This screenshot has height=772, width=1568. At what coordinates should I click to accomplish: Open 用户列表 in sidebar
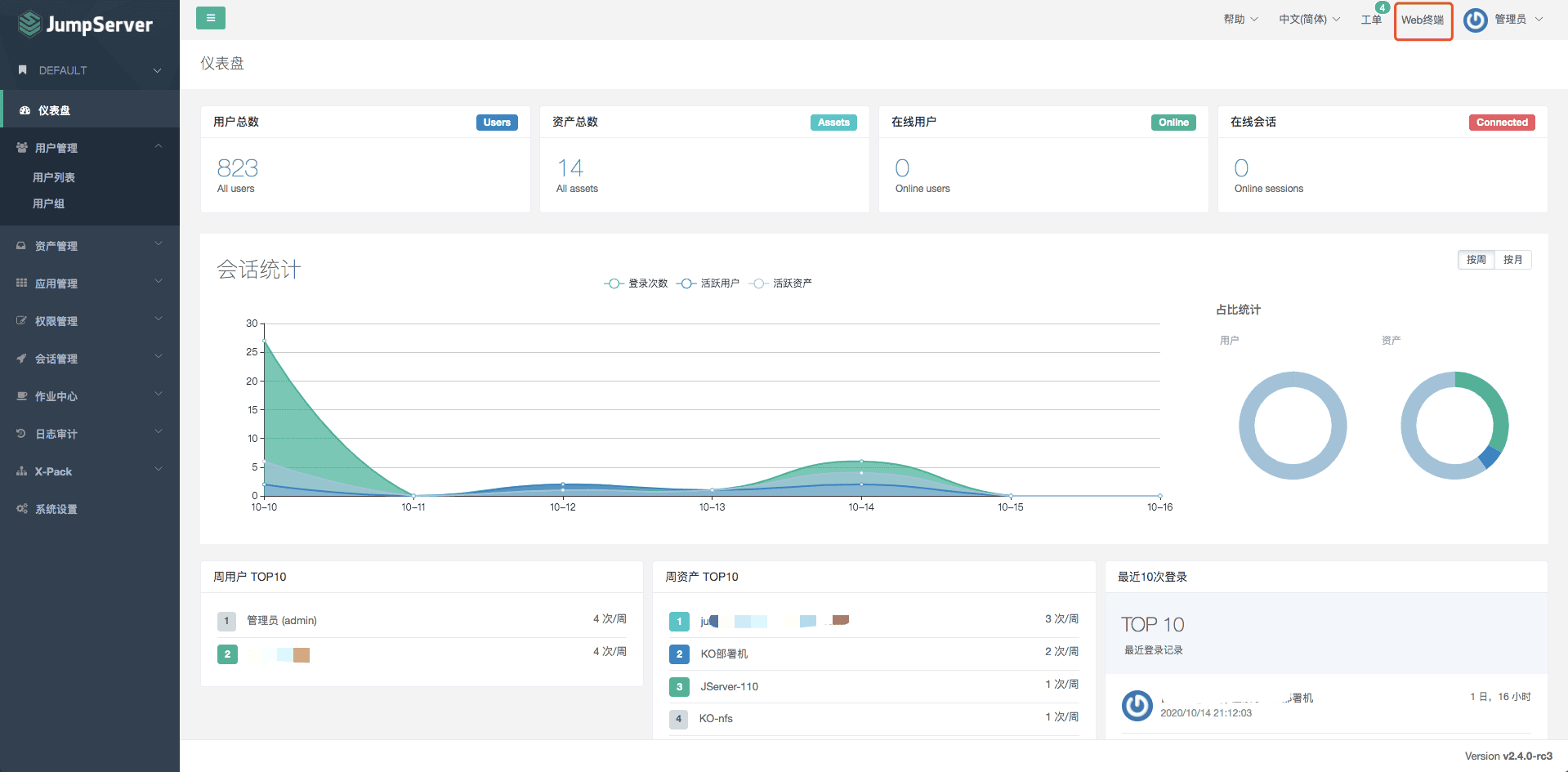(54, 177)
